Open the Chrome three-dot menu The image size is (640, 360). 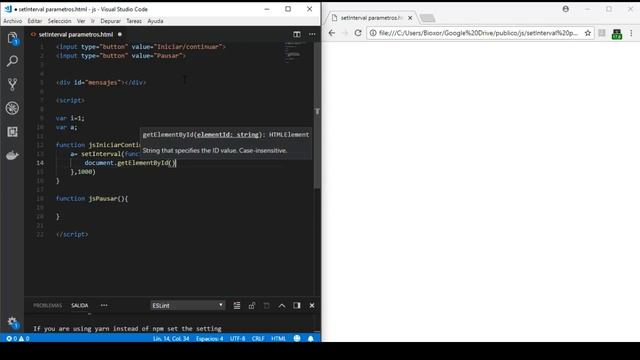[631, 33]
